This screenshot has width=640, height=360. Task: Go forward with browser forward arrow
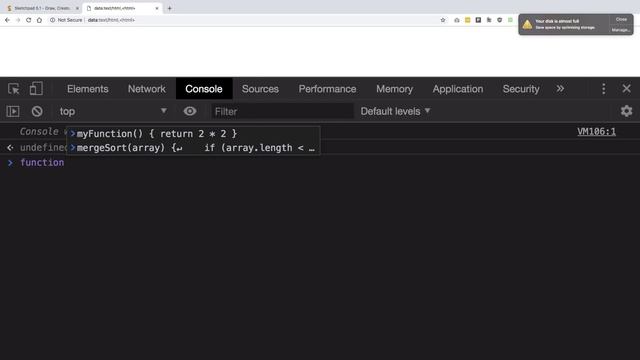[x=18, y=20]
